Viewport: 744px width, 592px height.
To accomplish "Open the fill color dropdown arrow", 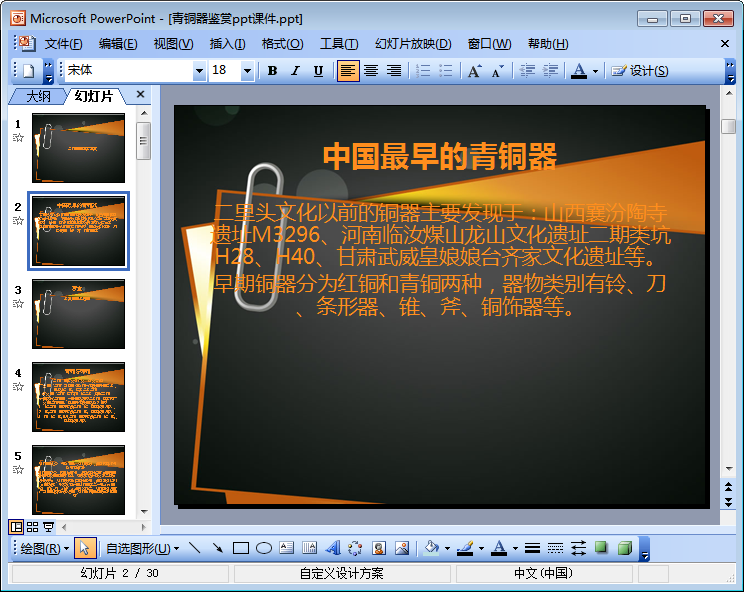I will (x=447, y=549).
